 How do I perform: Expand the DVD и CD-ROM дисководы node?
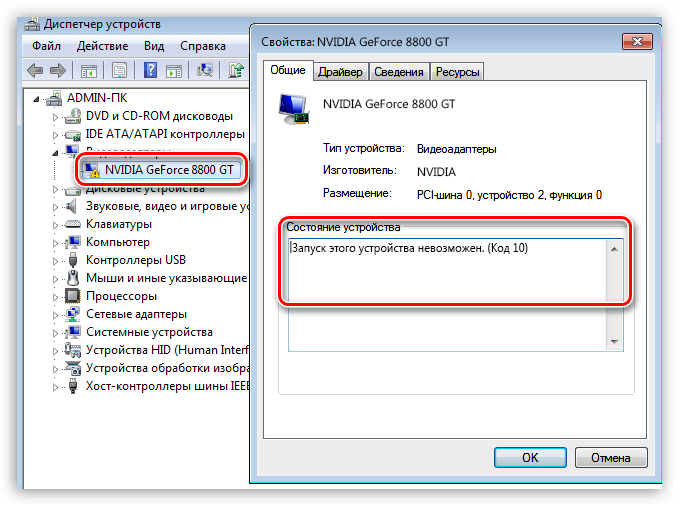coord(55,117)
